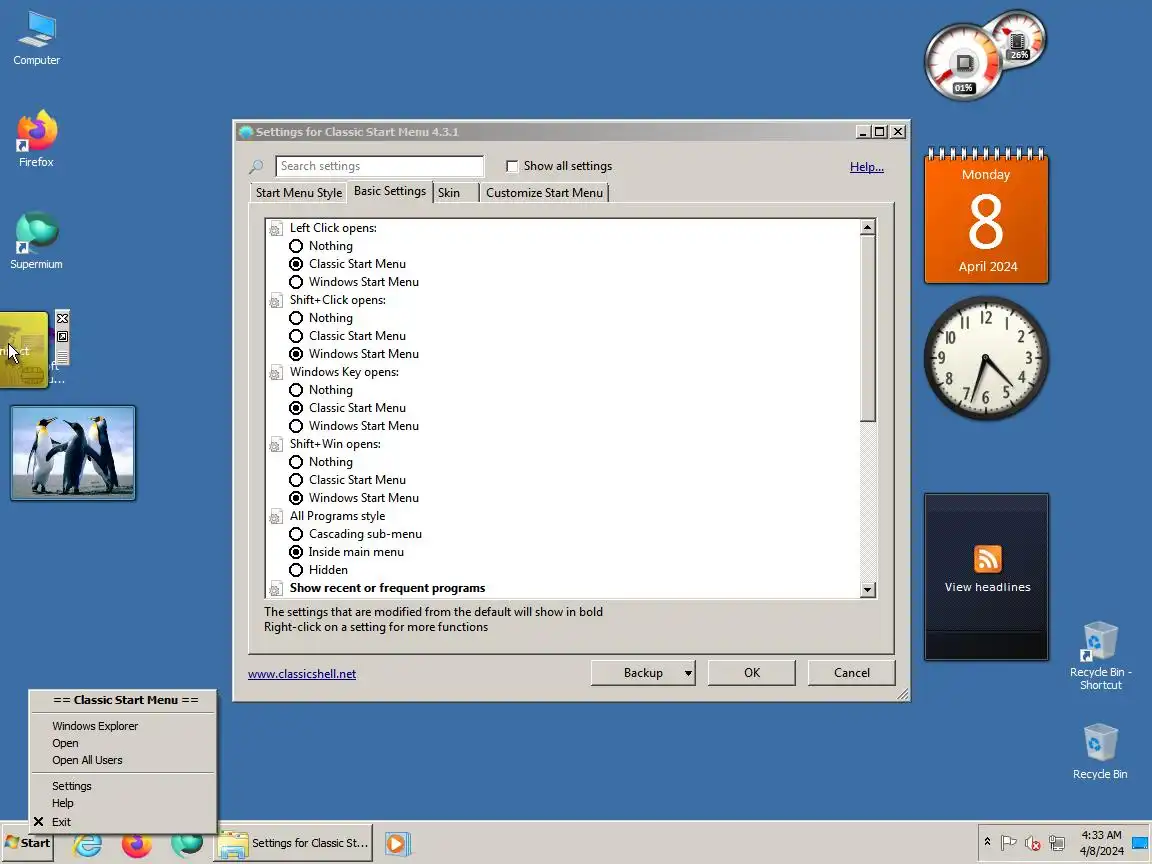Click View headlines in the feed gadget
This screenshot has width=1152, height=864.
[987, 587]
